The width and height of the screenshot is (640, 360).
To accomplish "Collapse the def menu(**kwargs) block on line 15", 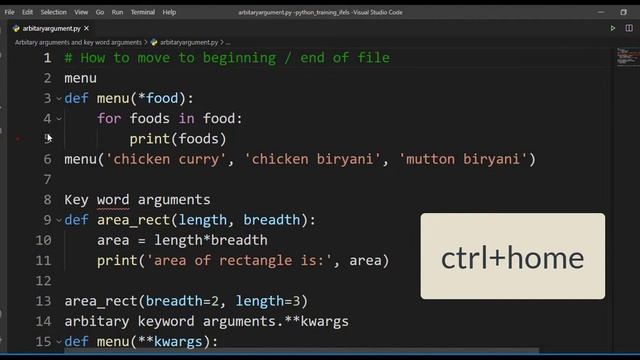I will [59, 342].
